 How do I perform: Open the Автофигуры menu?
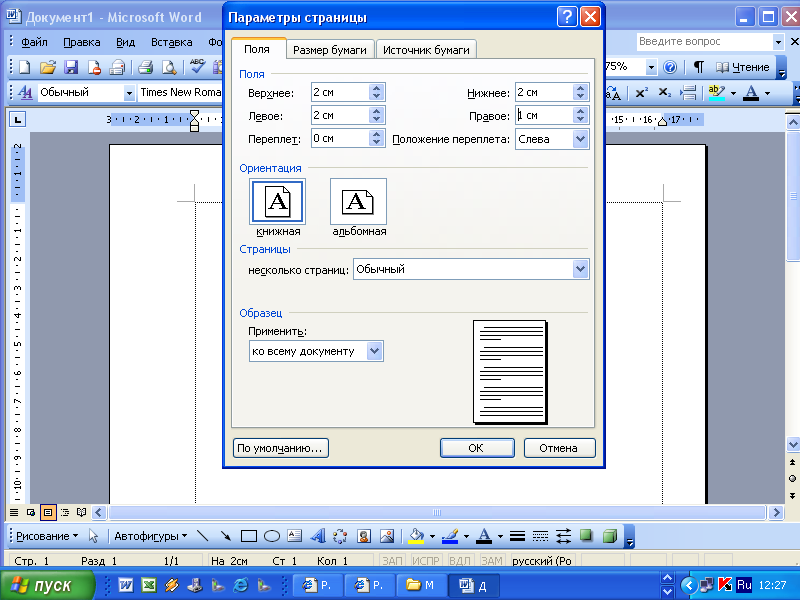pos(151,536)
